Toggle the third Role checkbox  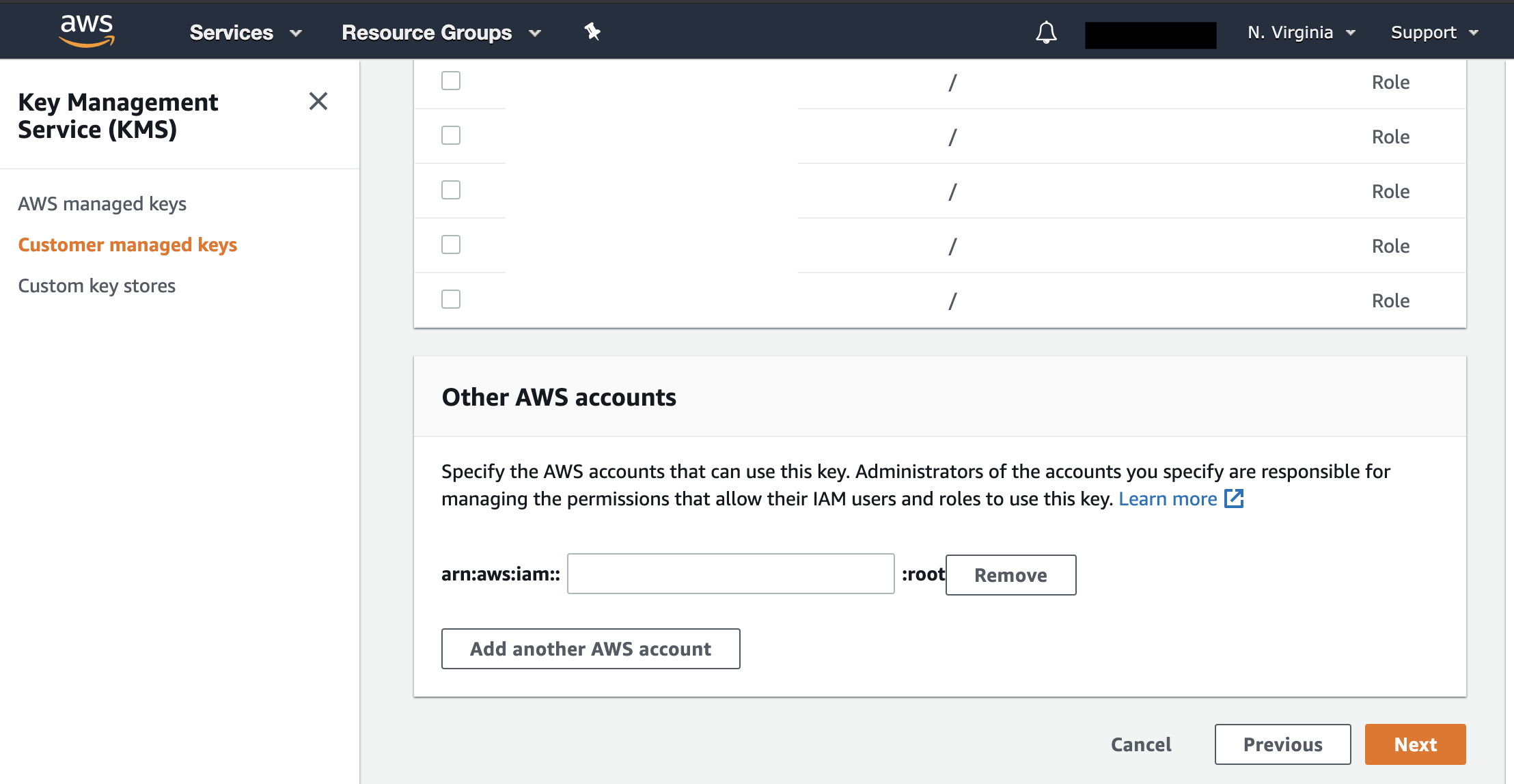click(x=450, y=189)
